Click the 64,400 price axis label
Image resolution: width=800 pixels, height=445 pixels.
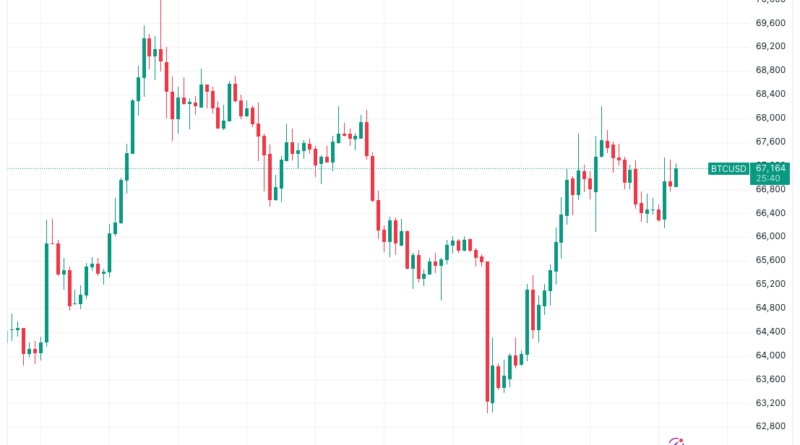(769, 332)
